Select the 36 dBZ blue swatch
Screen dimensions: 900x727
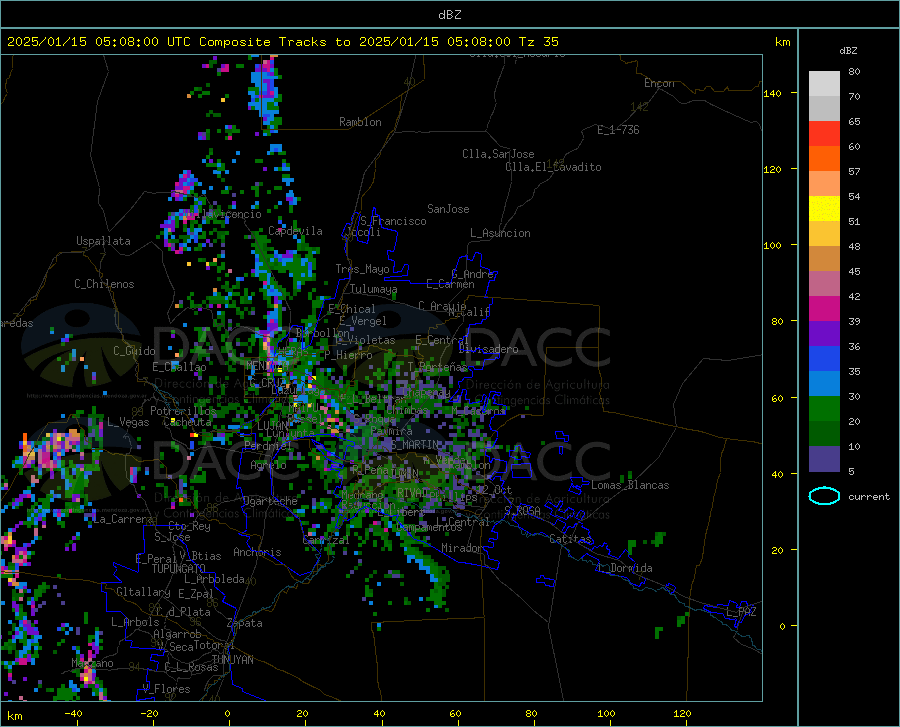(824, 359)
